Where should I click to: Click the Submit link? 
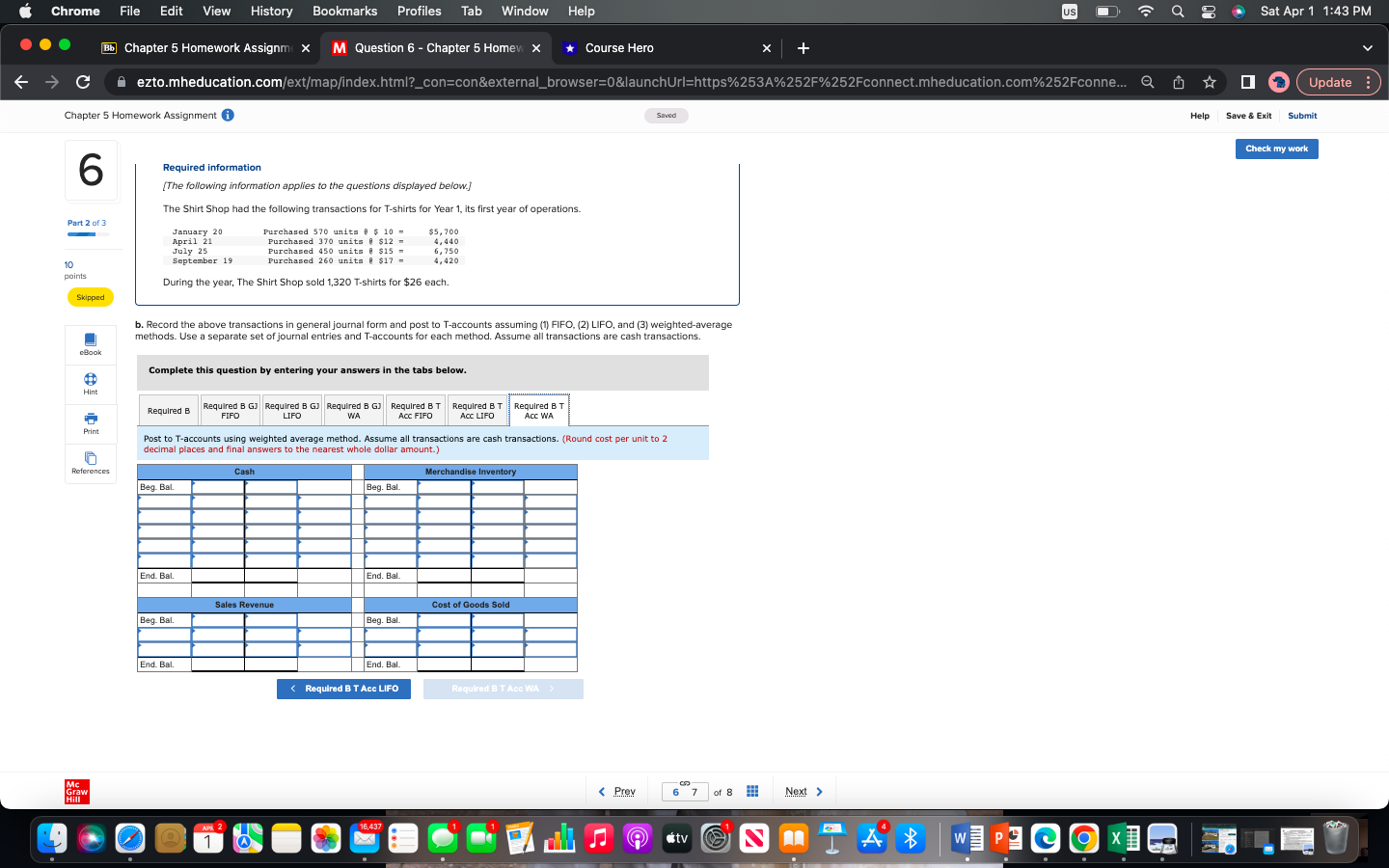tap(1302, 116)
